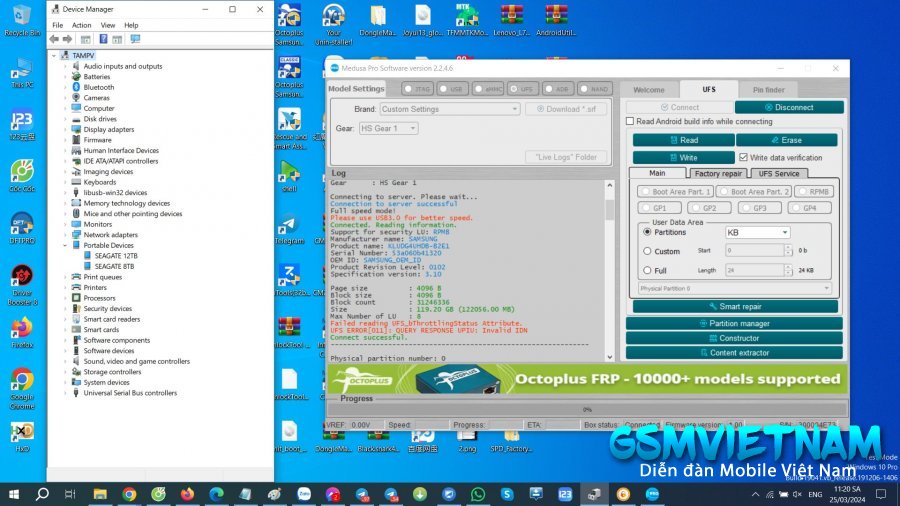The width and height of the screenshot is (900, 506).
Task: Click the Erase button in Medusa
Action: (786, 140)
